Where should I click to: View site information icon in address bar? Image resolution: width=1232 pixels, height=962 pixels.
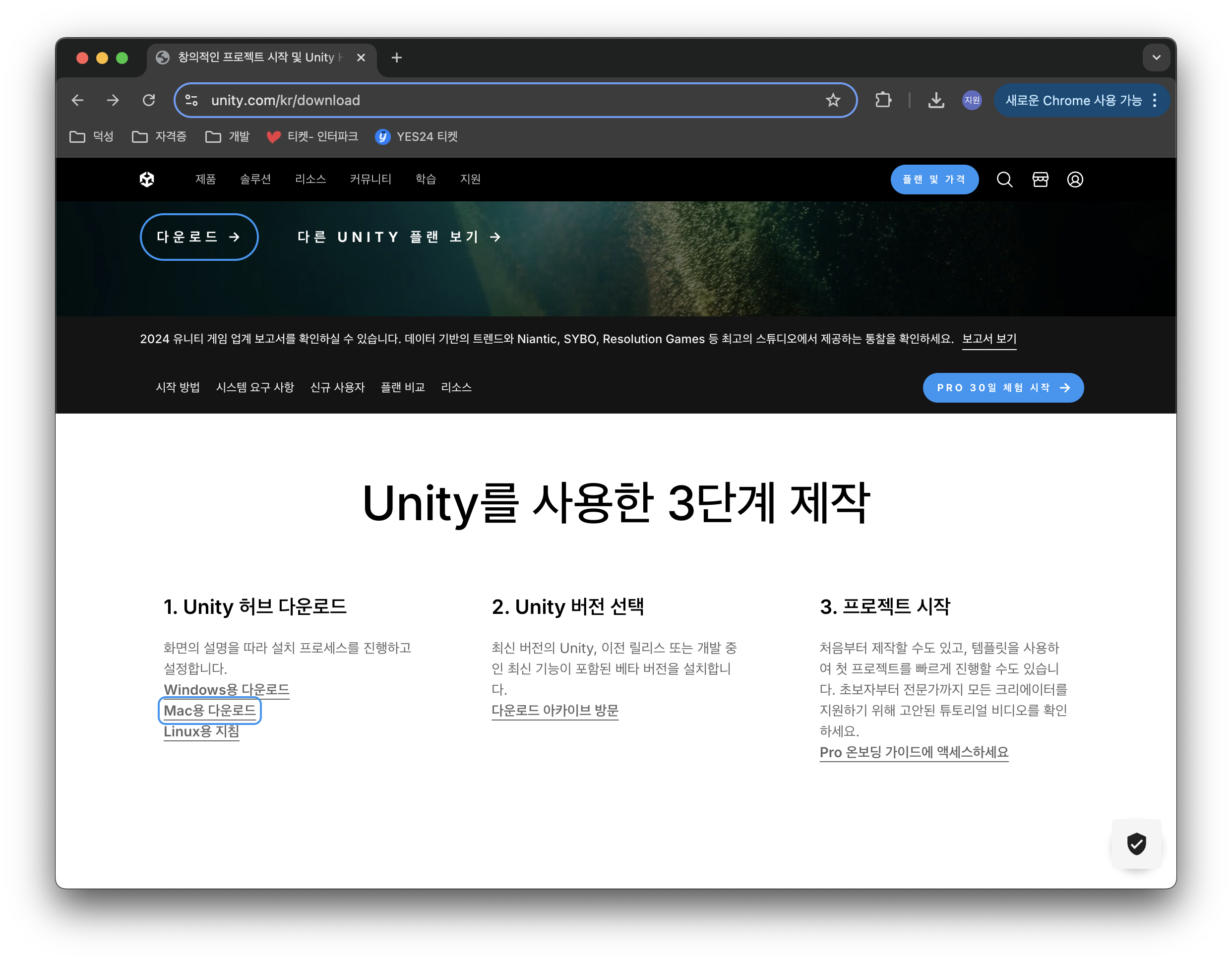(192, 100)
